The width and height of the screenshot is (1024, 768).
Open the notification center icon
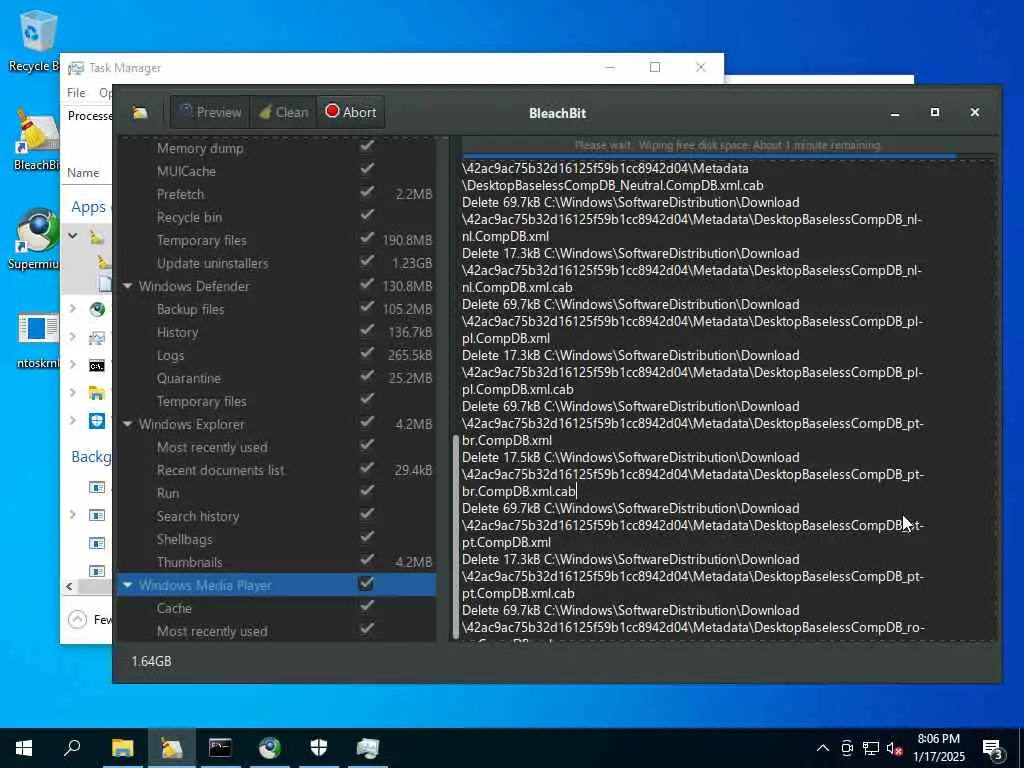[x=993, y=748]
